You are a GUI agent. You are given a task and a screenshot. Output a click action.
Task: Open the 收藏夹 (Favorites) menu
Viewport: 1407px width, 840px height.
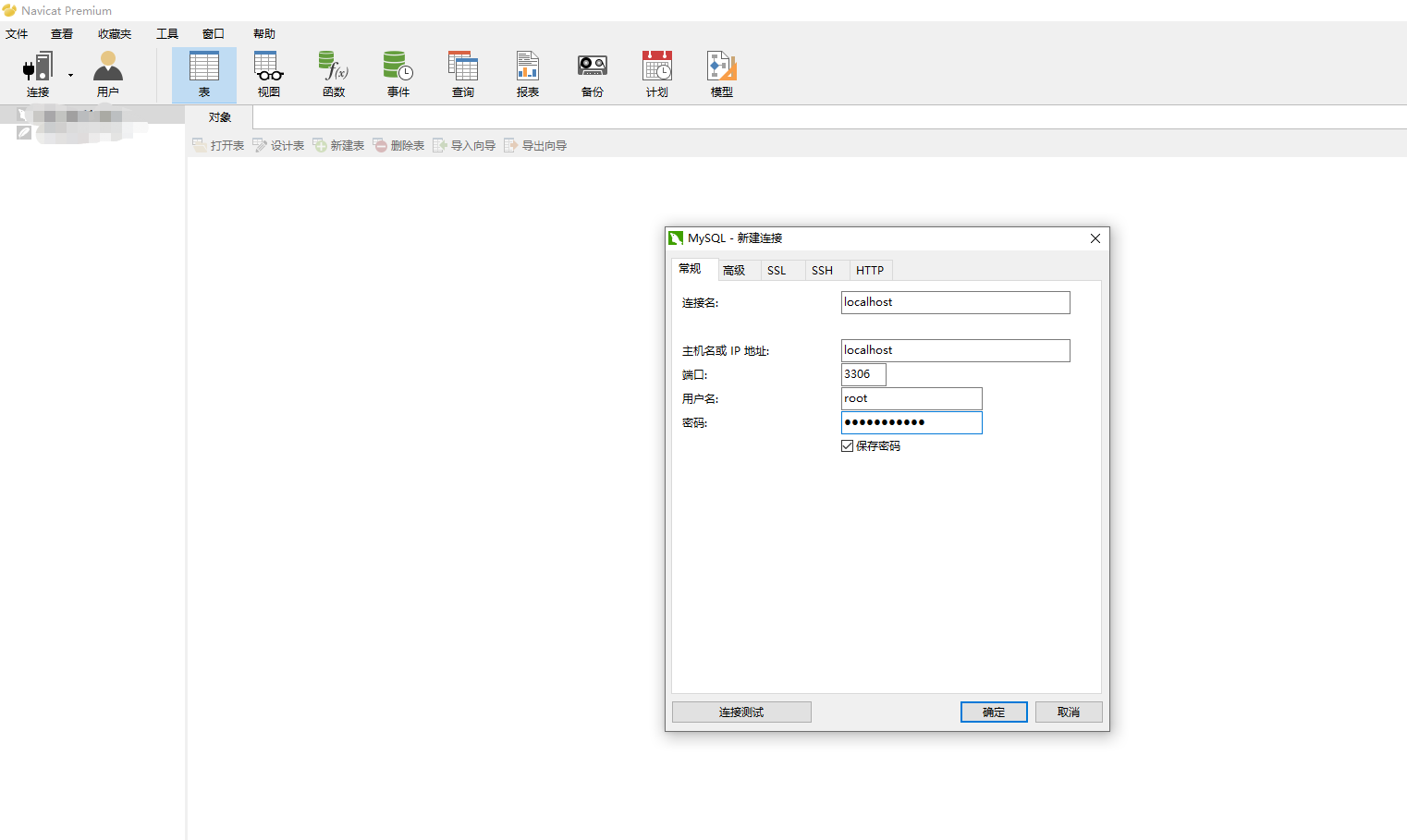tap(115, 34)
